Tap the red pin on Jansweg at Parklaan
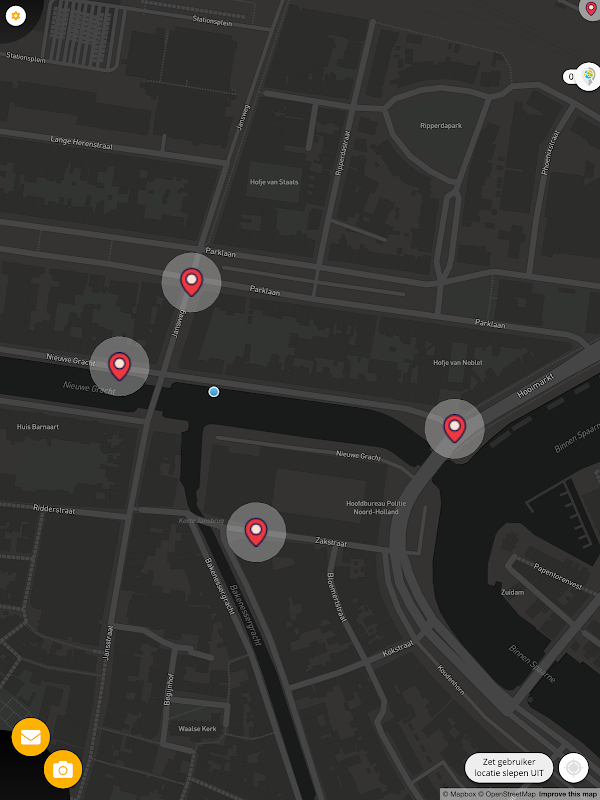The width and height of the screenshot is (600, 800). coord(191,282)
